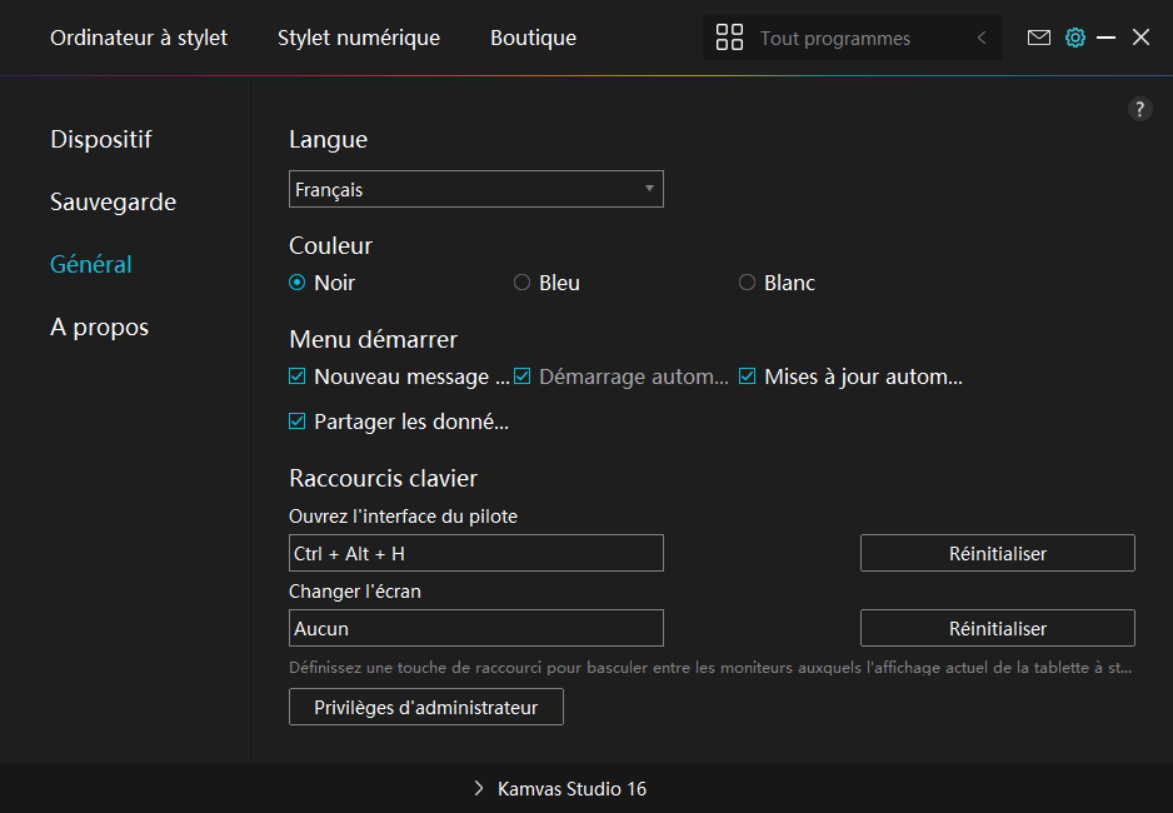Image resolution: width=1173 pixels, height=813 pixels.
Task: Choose the Blanc color theme
Action: point(747,283)
